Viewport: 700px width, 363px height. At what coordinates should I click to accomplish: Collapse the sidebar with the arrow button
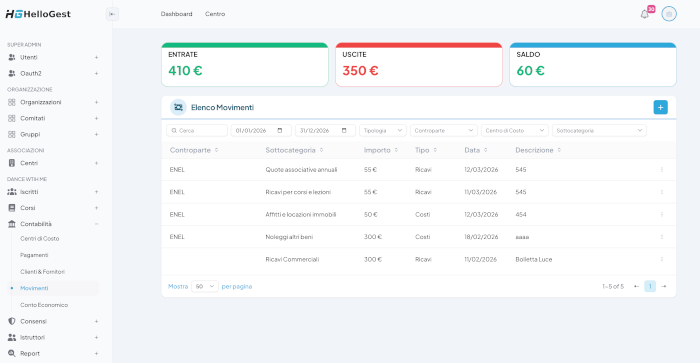tap(112, 14)
